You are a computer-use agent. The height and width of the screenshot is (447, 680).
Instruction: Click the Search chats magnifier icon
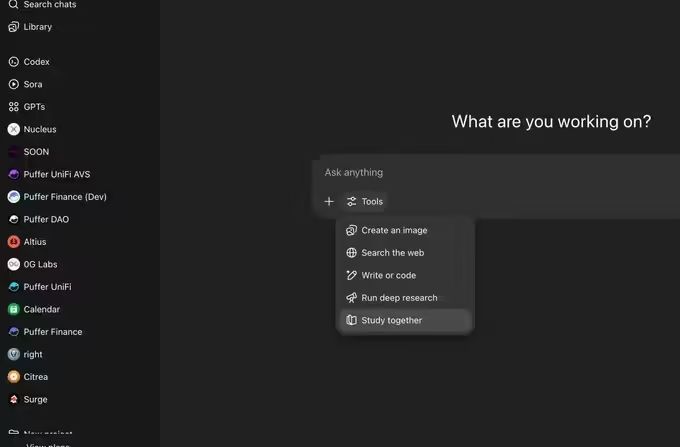13,5
